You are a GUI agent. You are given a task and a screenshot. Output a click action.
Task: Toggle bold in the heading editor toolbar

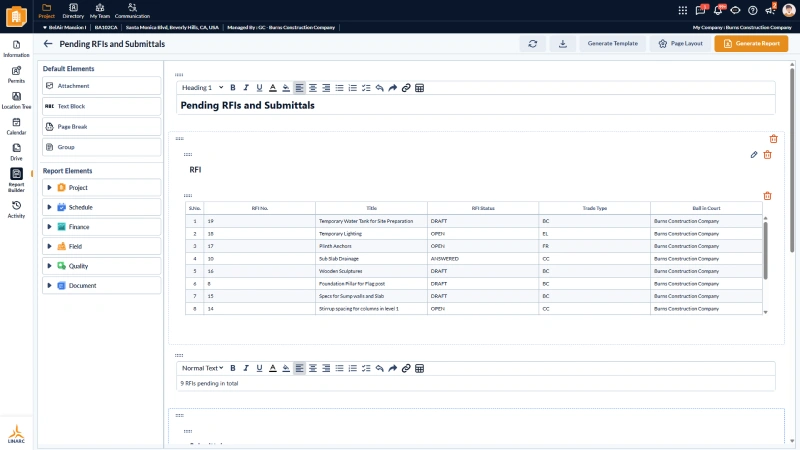[x=233, y=88]
